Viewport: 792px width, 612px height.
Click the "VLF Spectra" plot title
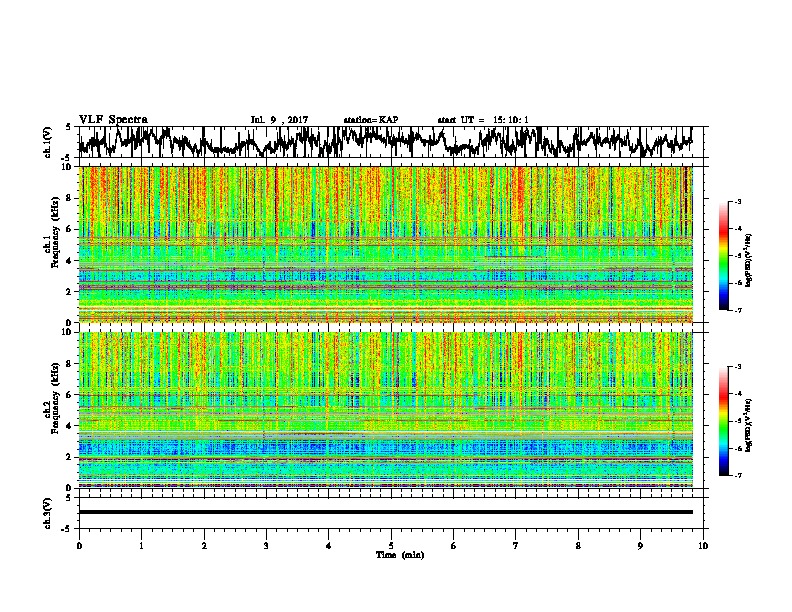[x=113, y=120]
